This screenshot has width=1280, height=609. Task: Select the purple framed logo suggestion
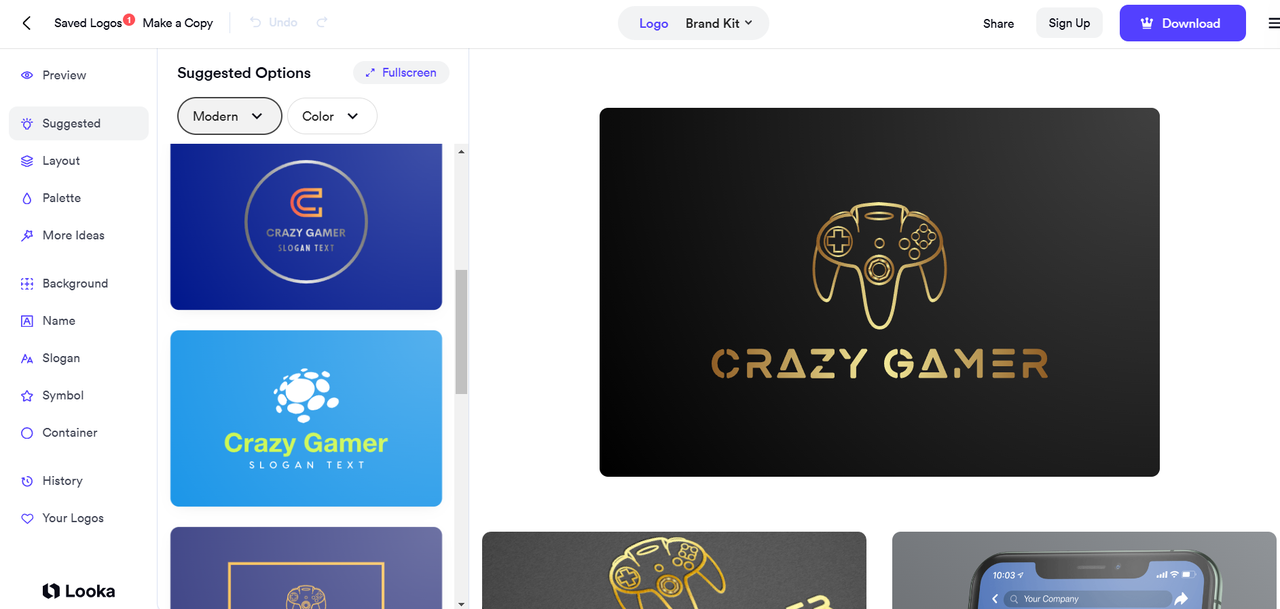click(306, 568)
